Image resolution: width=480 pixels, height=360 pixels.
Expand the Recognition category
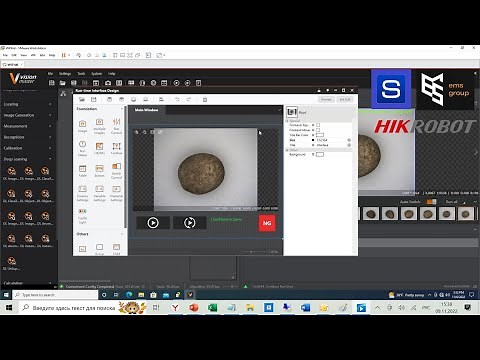tap(50, 137)
